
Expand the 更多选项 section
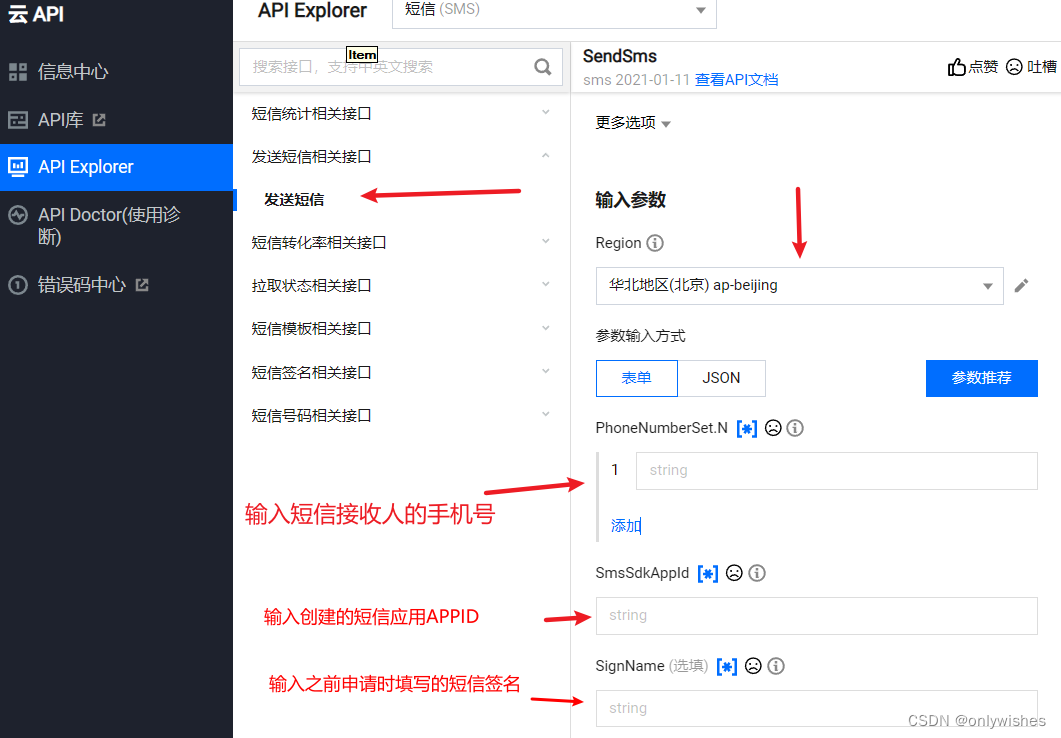click(633, 123)
